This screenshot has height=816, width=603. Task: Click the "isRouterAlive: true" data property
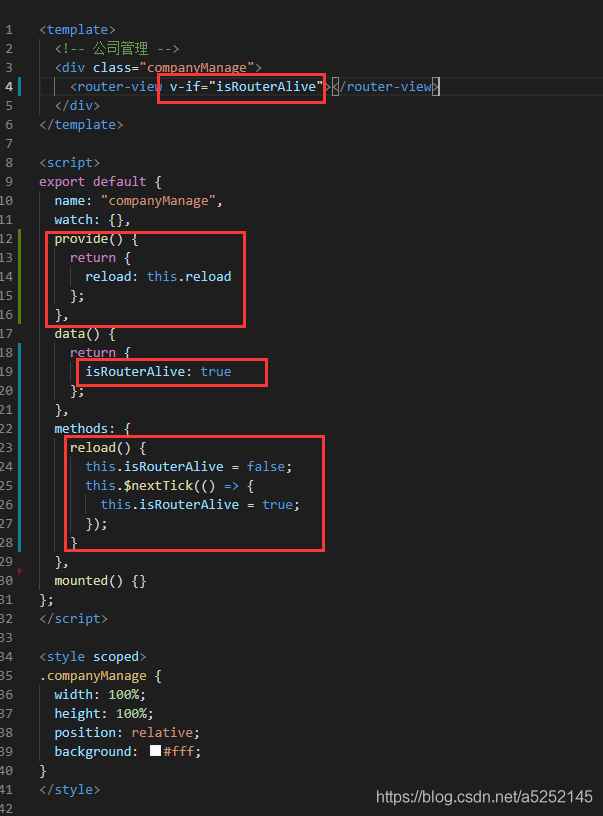158,372
